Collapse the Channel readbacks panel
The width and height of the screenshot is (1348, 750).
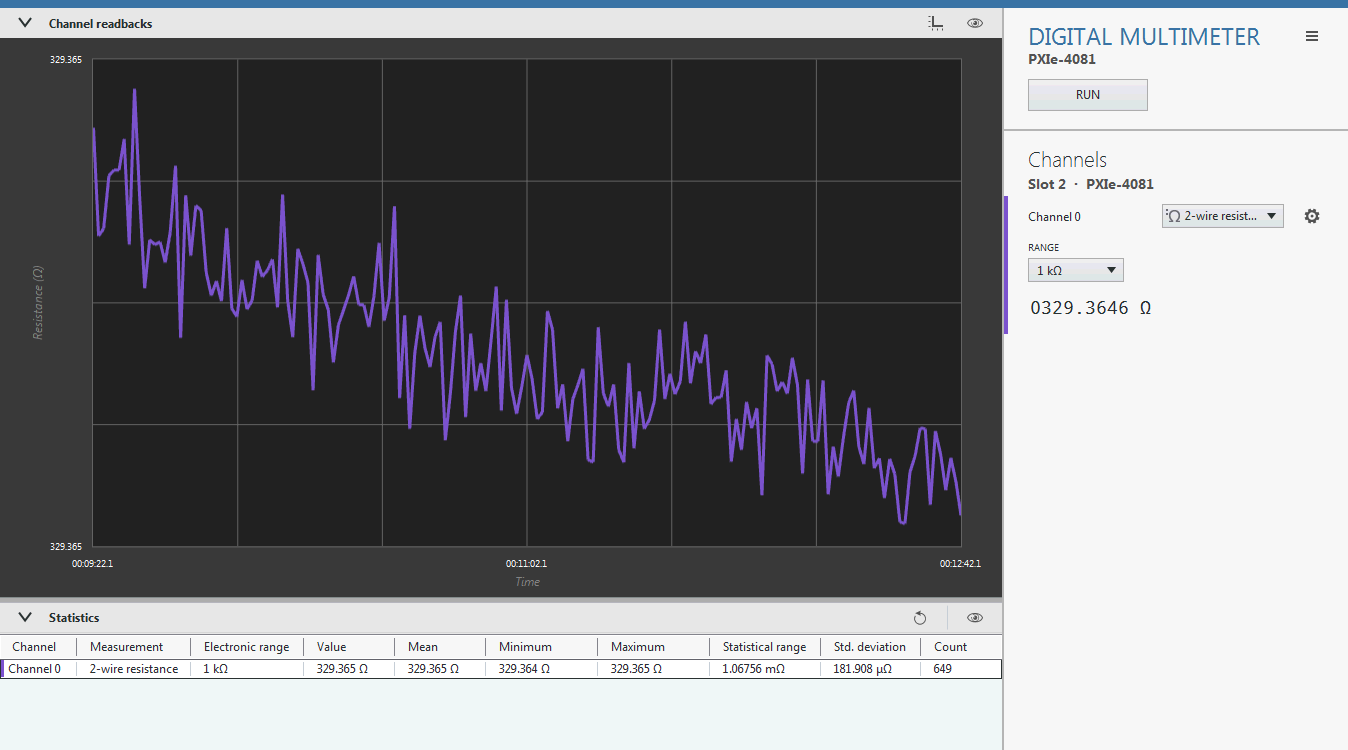(26, 23)
